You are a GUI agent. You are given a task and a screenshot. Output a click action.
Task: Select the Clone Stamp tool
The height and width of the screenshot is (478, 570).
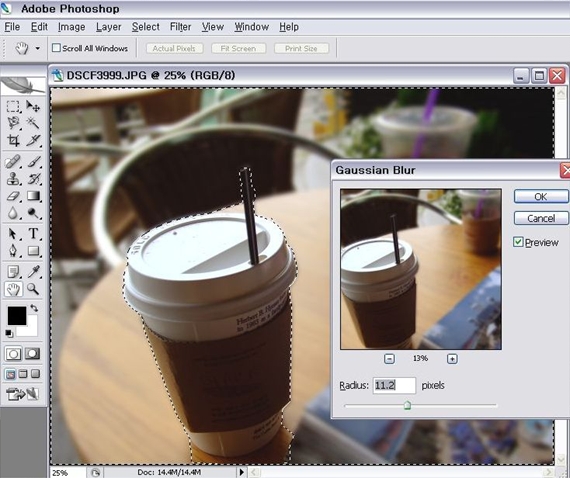(x=13, y=179)
